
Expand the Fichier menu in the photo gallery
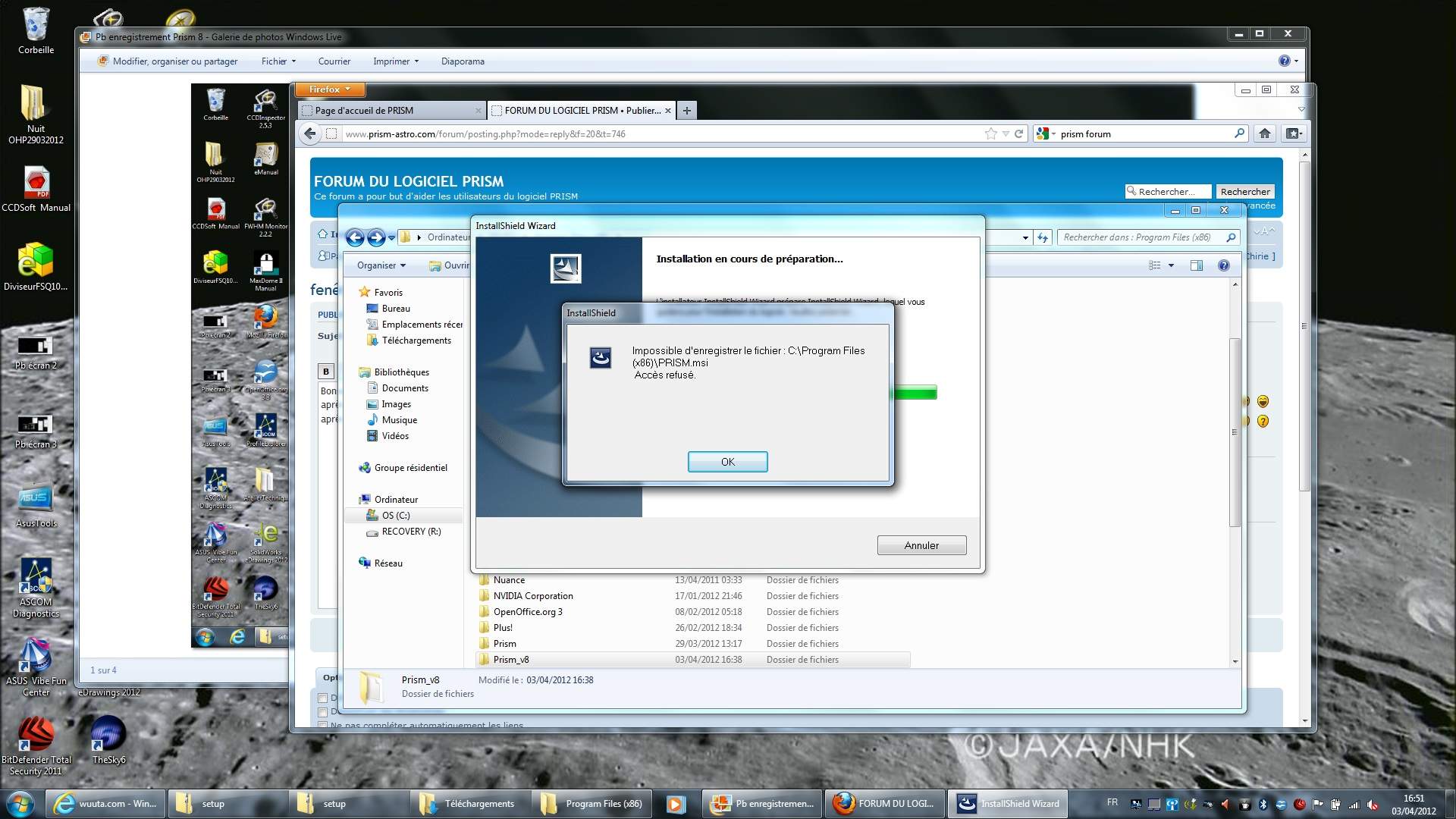[x=278, y=61]
